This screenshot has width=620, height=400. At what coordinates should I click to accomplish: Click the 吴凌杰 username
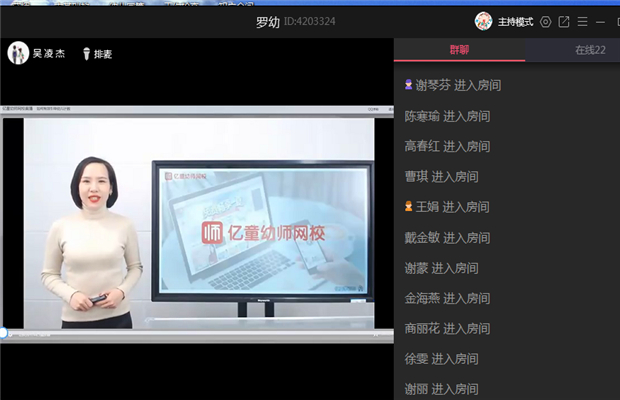(49, 54)
